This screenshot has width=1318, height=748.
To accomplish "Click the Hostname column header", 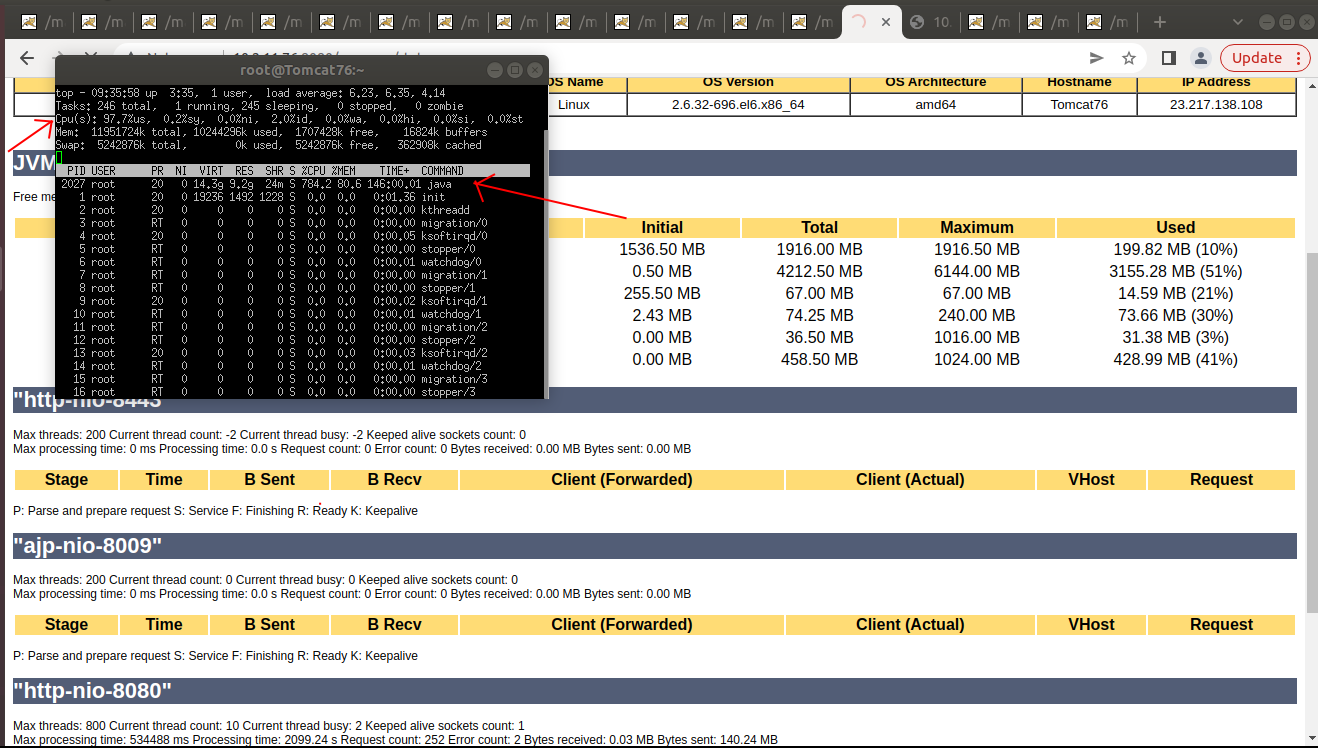I will tap(1079, 82).
